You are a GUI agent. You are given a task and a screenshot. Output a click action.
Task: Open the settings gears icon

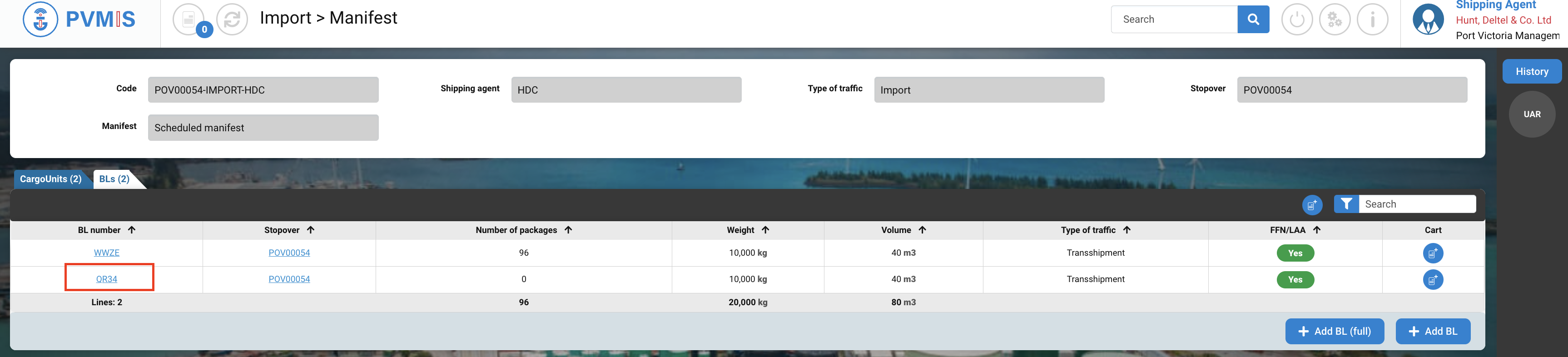point(1334,20)
